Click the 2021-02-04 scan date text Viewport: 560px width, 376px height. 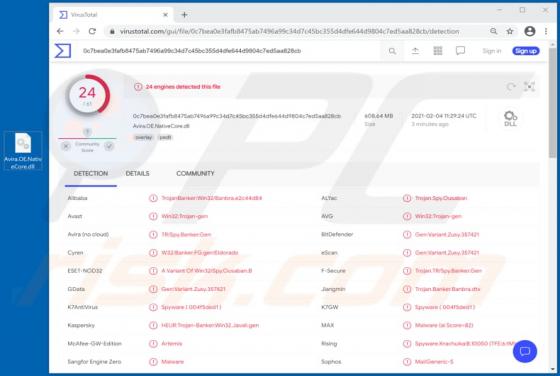point(444,116)
